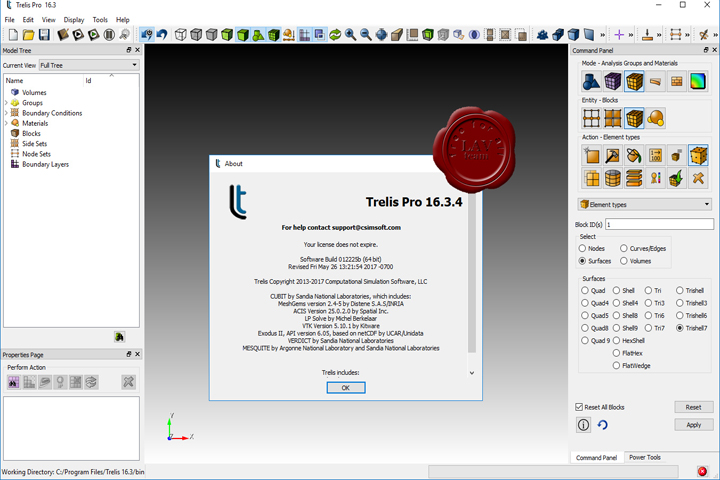Image resolution: width=720 pixels, height=480 pixels.
Task: Click the blue circular reset arrow icon
Action: pos(602,425)
